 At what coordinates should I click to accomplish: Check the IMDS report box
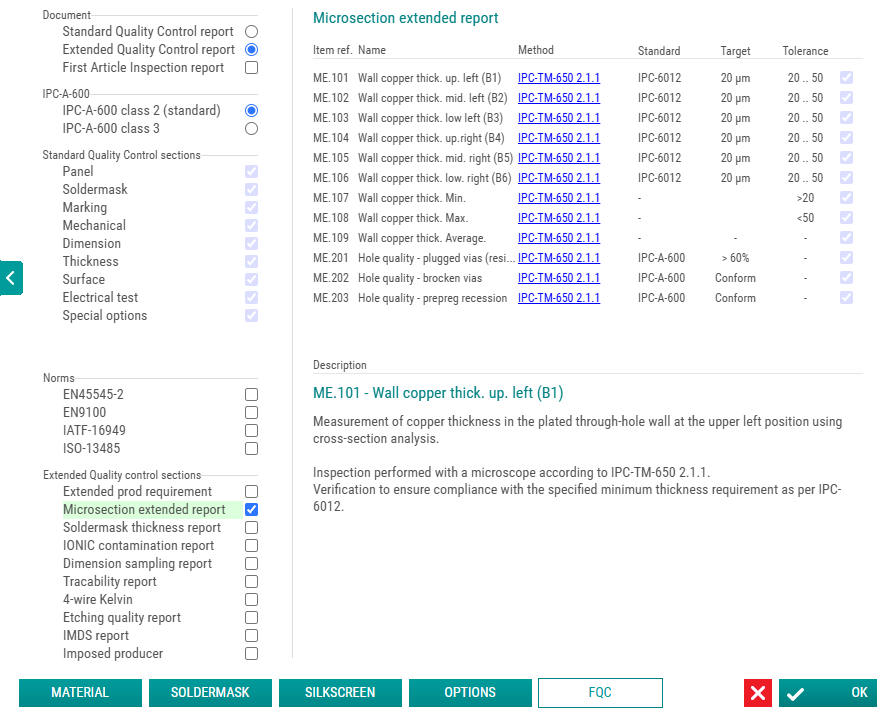coord(251,636)
